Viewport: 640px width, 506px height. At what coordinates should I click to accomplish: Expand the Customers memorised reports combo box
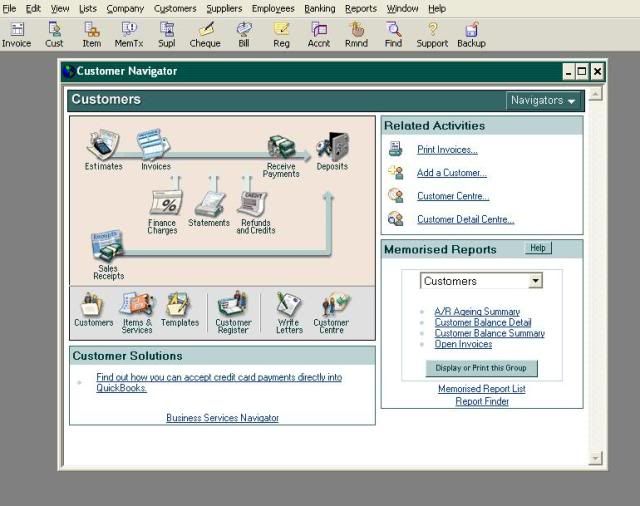[535, 281]
